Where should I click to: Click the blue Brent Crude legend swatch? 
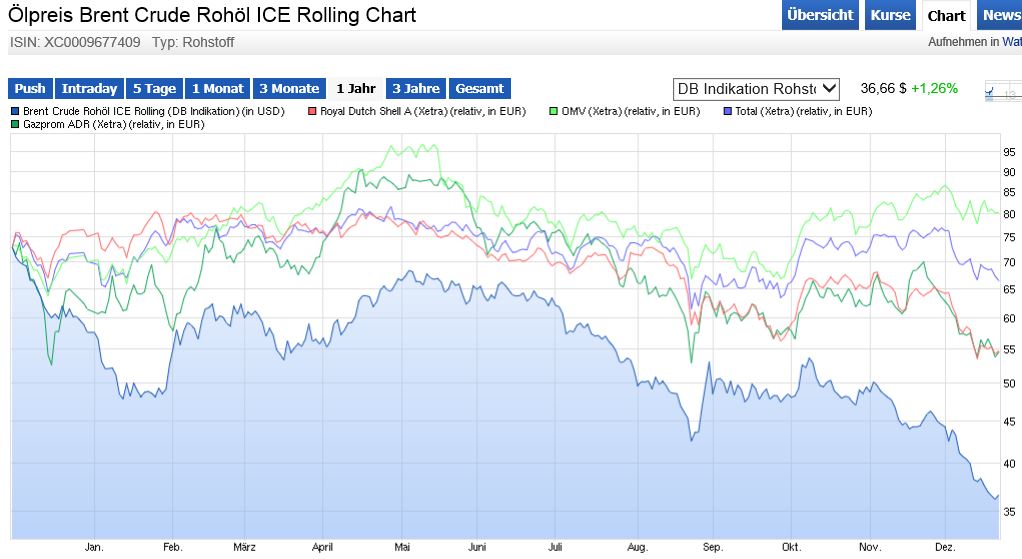(x=15, y=111)
